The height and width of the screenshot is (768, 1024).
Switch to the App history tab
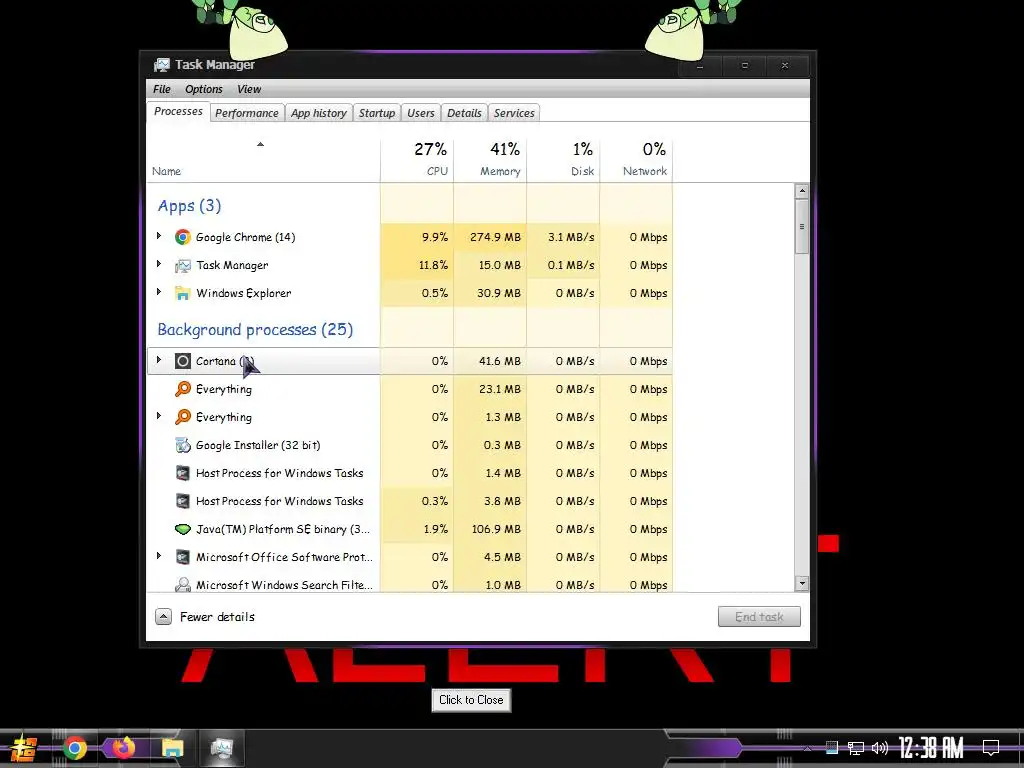(x=319, y=113)
